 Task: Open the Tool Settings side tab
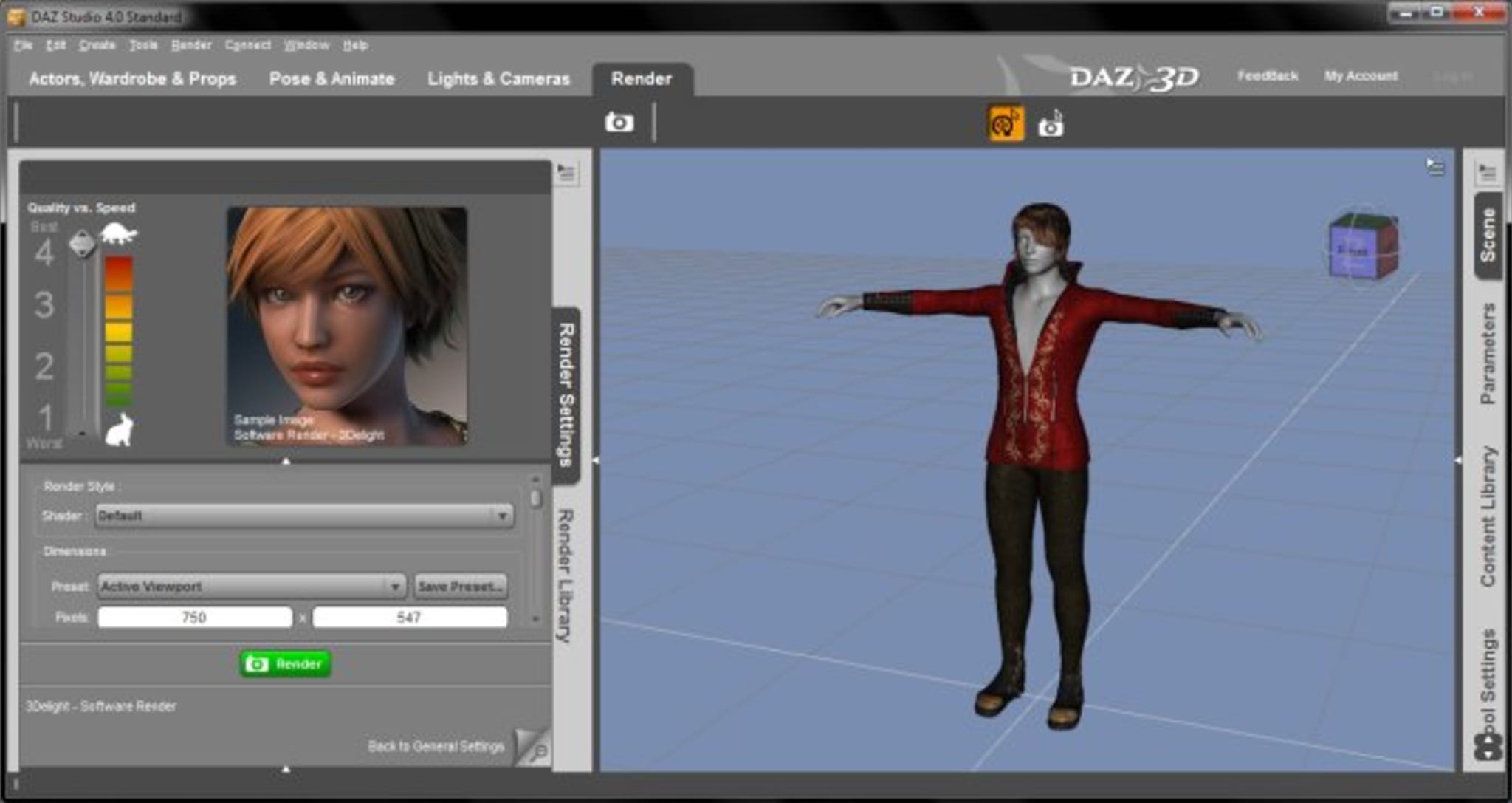1488,680
